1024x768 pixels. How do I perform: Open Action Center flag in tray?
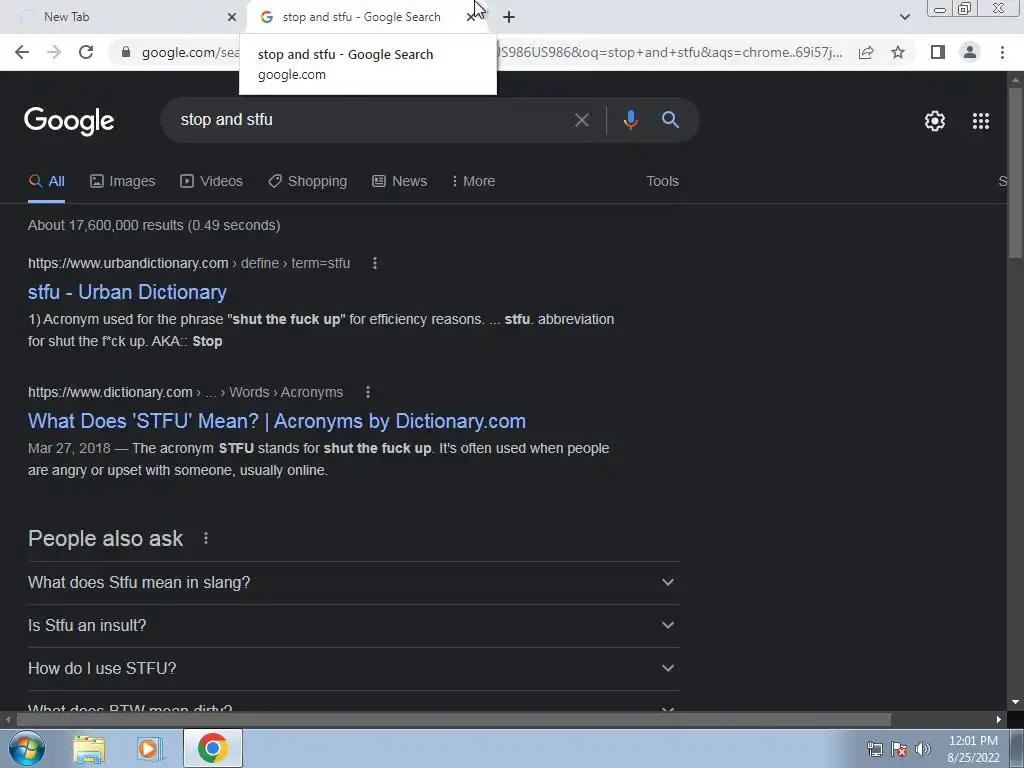coord(899,749)
